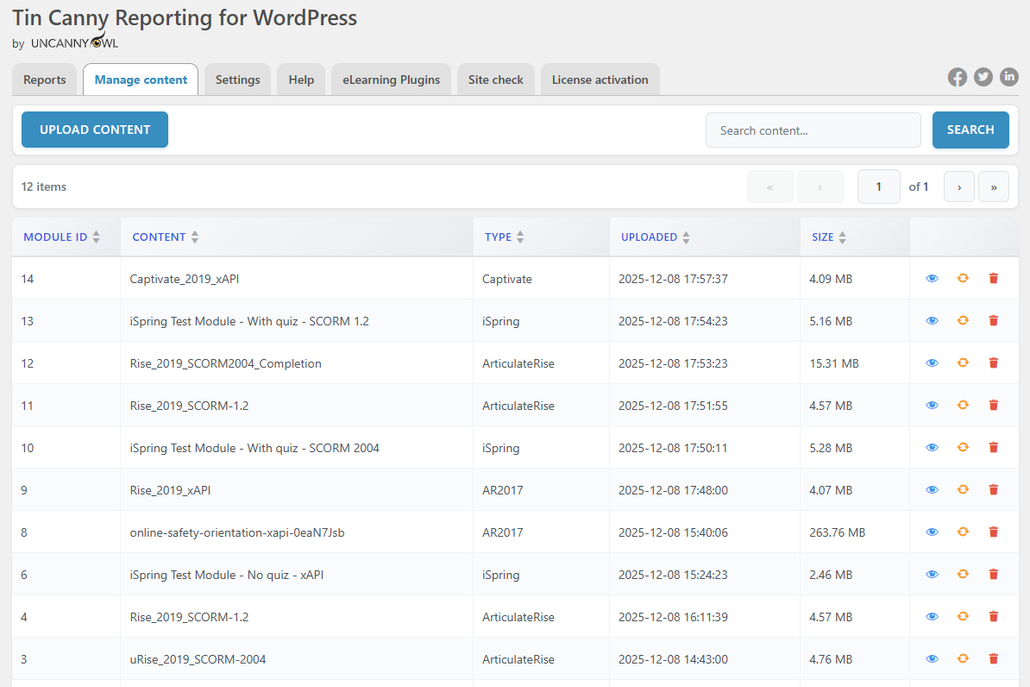Preview module ID 11 Rise_2019_SCORM-1.2

(x=932, y=405)
